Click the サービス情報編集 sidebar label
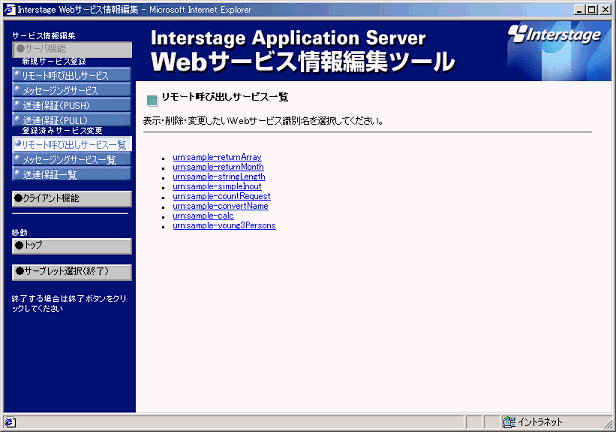This screenshot has height=432, width=616. coord(44,36)
